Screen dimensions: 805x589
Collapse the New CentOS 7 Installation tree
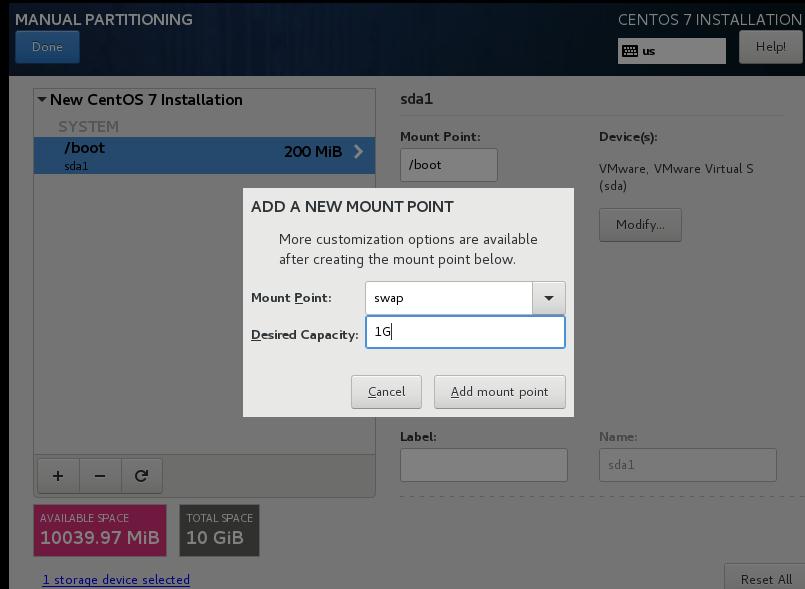point(42,100)
